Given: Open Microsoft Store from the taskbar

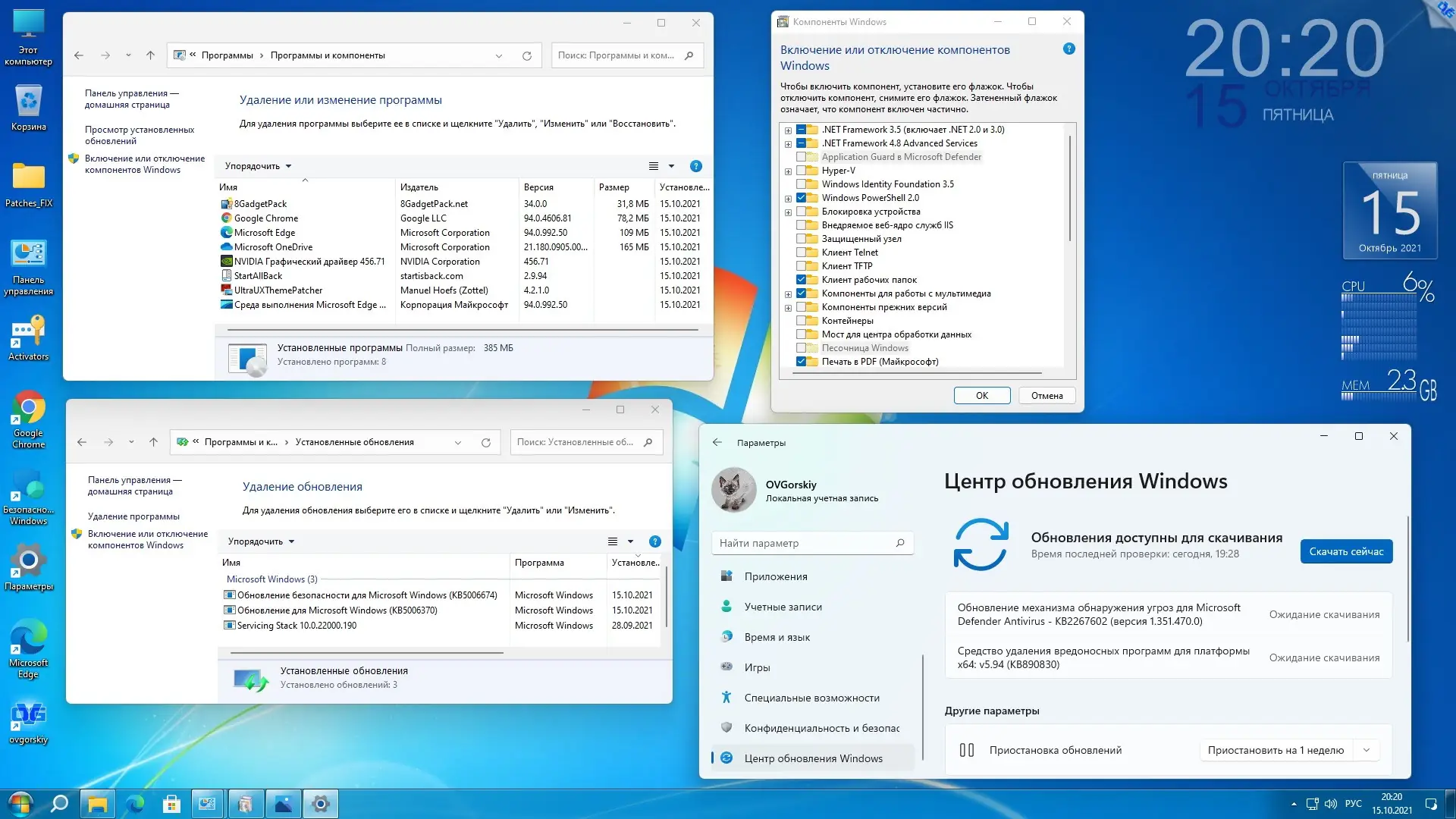Looking at the screenshot, I should (171, 804).
